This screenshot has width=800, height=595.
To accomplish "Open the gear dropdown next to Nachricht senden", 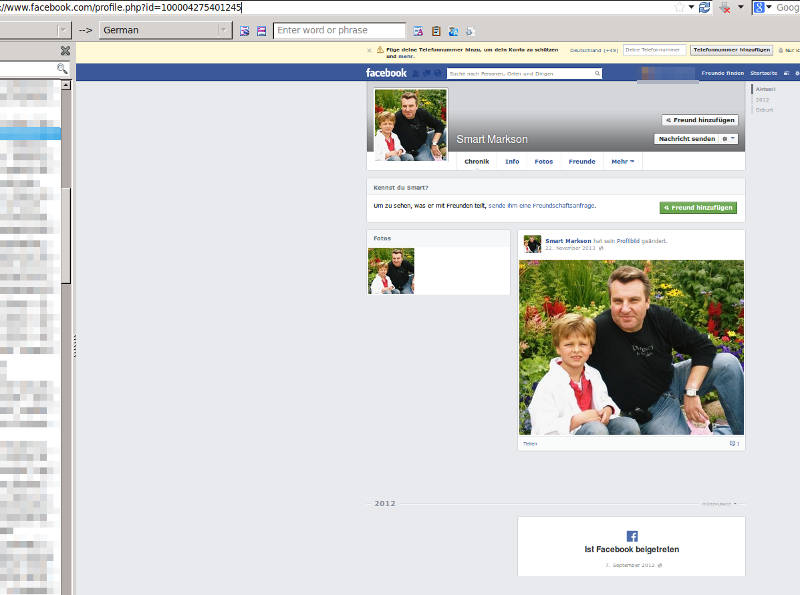I will (729, 139).
